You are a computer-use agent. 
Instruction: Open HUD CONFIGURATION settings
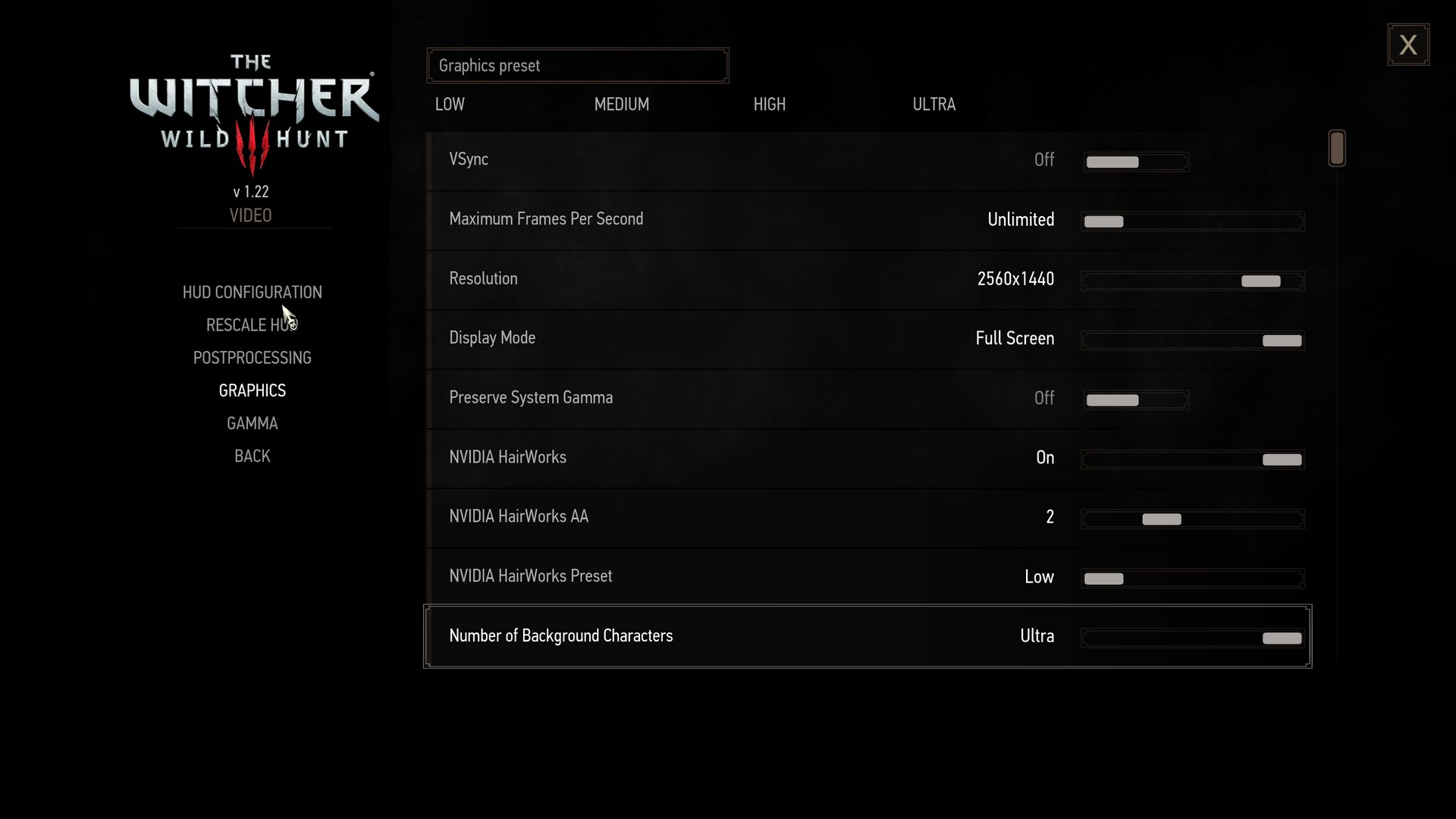(252, 291)
